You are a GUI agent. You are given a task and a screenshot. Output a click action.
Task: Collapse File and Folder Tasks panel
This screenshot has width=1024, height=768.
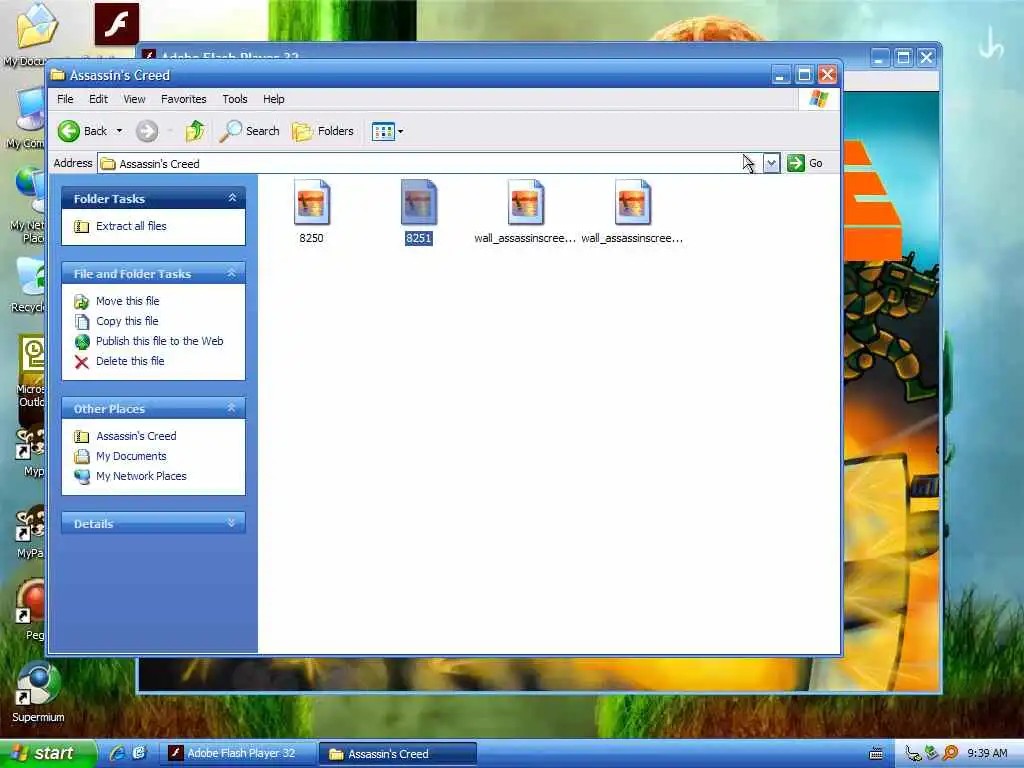(232, 273)
